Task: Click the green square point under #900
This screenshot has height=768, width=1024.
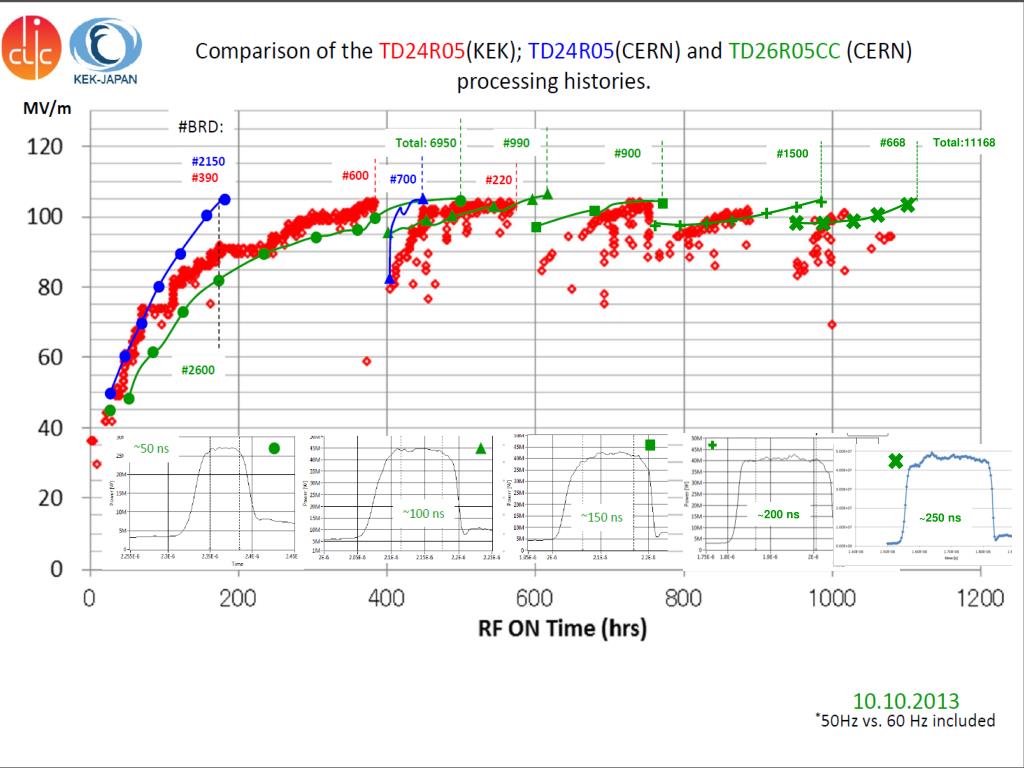Action: pos(663,203)
